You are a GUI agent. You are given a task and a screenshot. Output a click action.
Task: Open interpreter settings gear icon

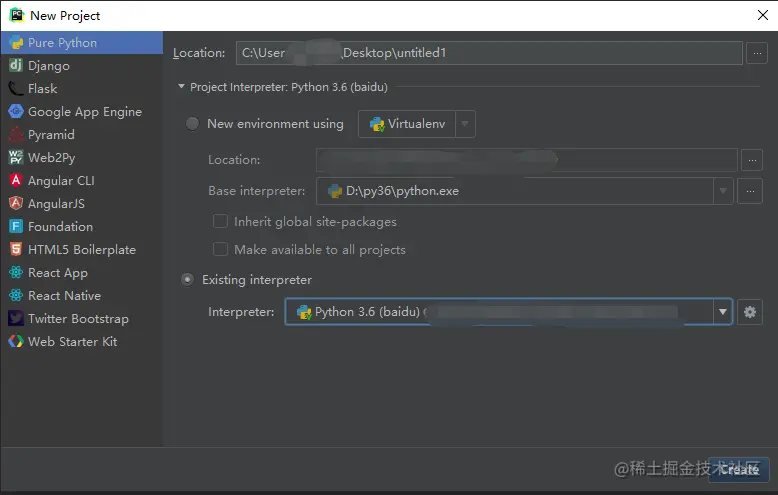[x=750, y=312]
